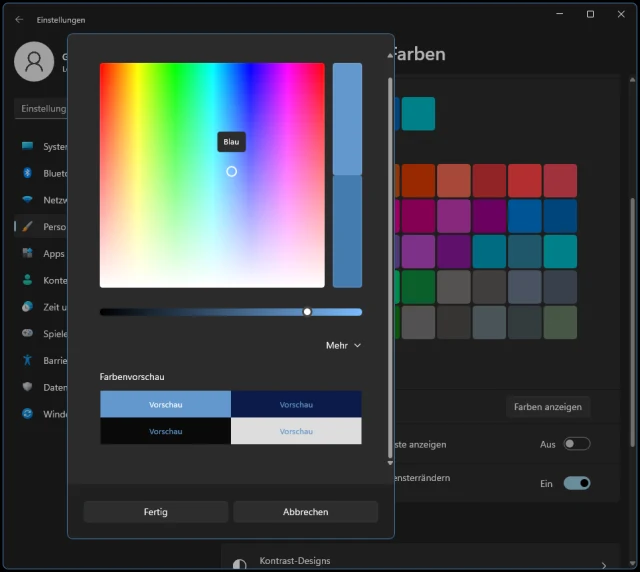The height and width of the screenshot is (572, 640).
Task: Confirm color with the Fertig button
Action: 156,512
